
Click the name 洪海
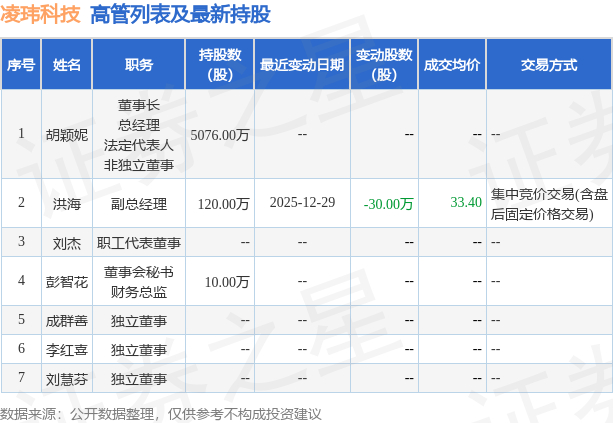tap(67, 203)
